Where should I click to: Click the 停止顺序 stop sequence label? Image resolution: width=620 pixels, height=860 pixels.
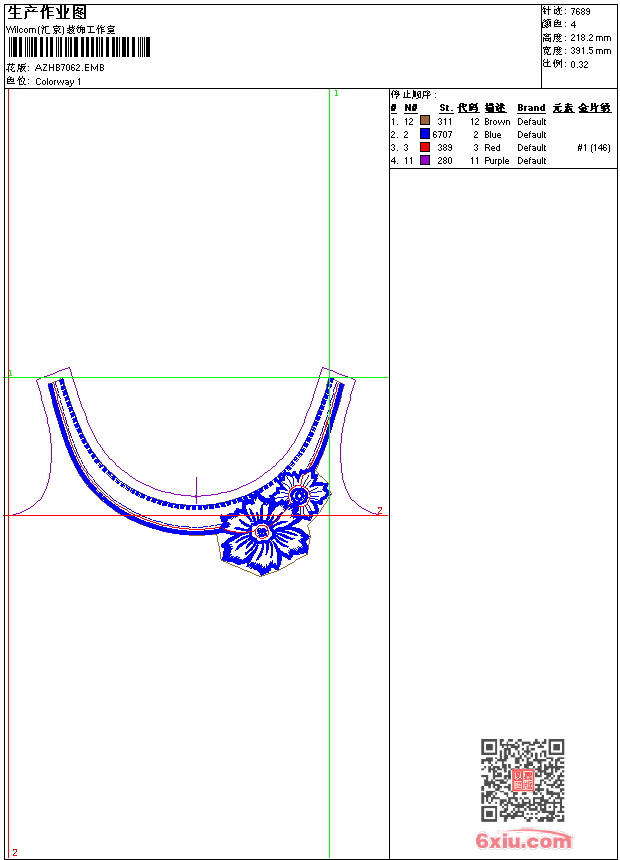coord(414,95)
